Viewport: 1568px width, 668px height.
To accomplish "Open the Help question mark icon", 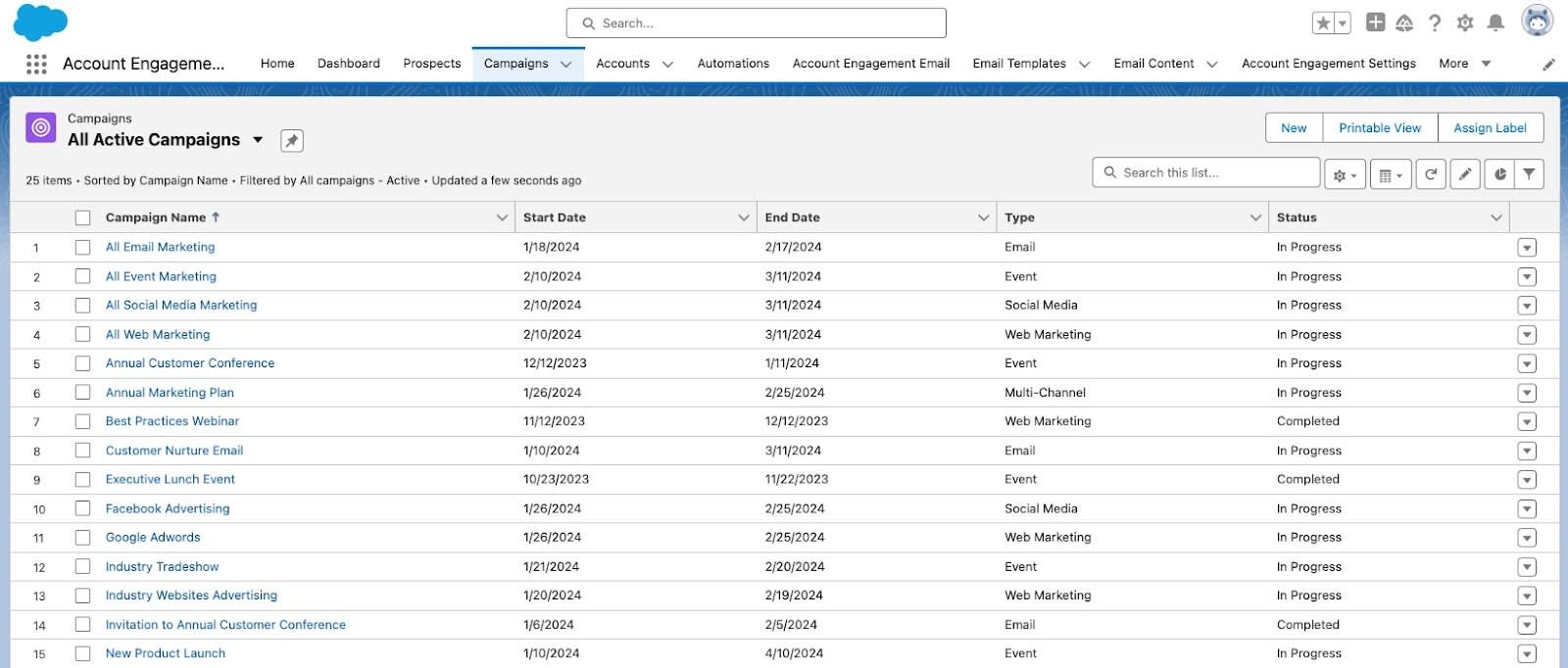I will pyautogui.click(x=1435, y=23).
